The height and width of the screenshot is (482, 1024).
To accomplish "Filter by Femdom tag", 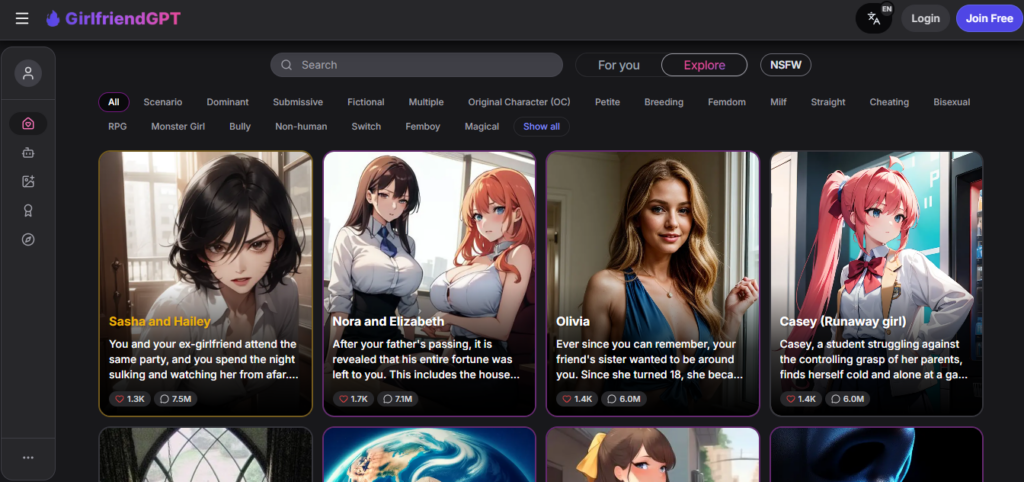I will 727,102.
